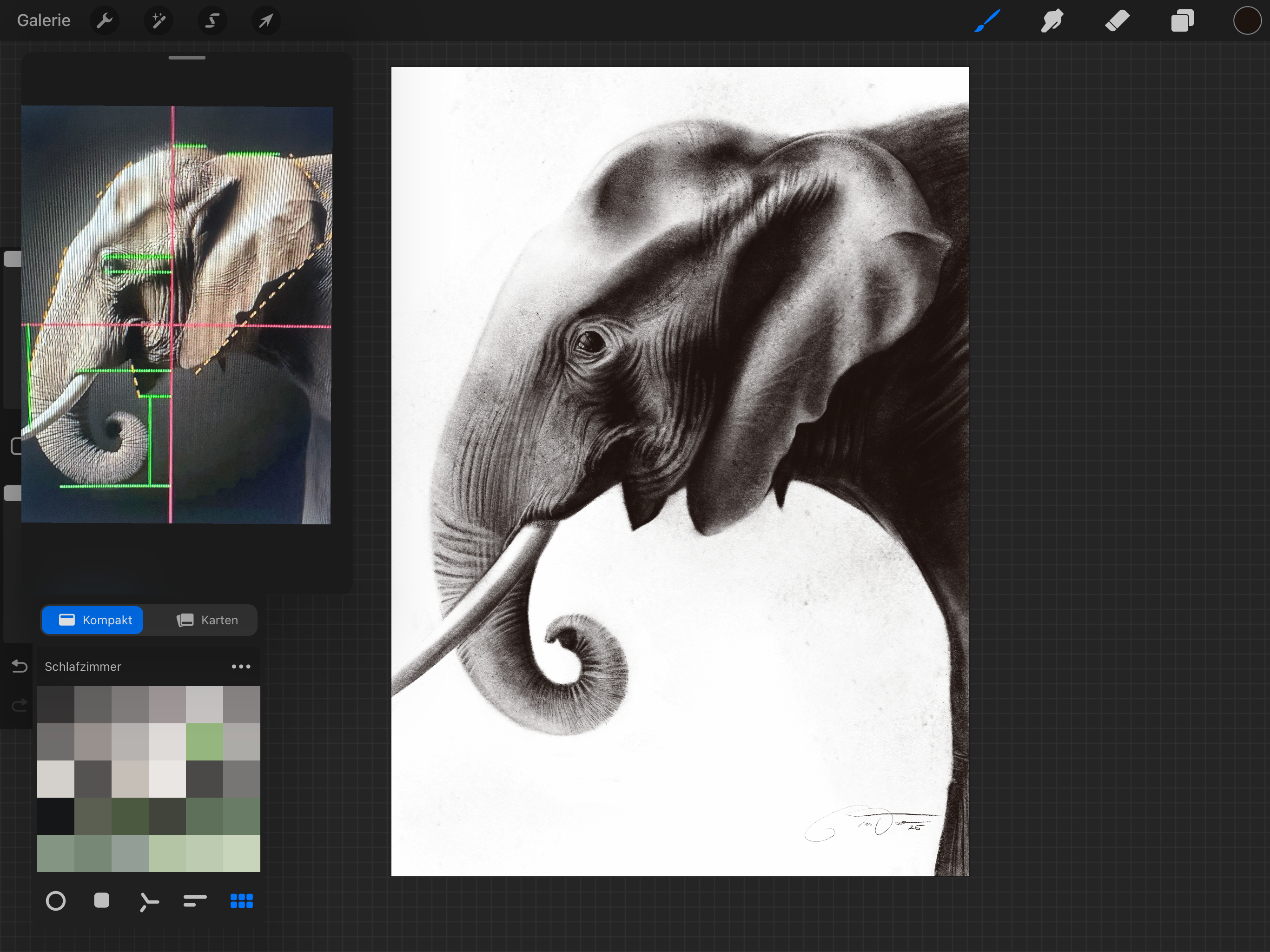Viewport: 1270px width, 952px height.
Task: Select the Smudge tool
Action: pyautogui.click(x=1052, y=21)
